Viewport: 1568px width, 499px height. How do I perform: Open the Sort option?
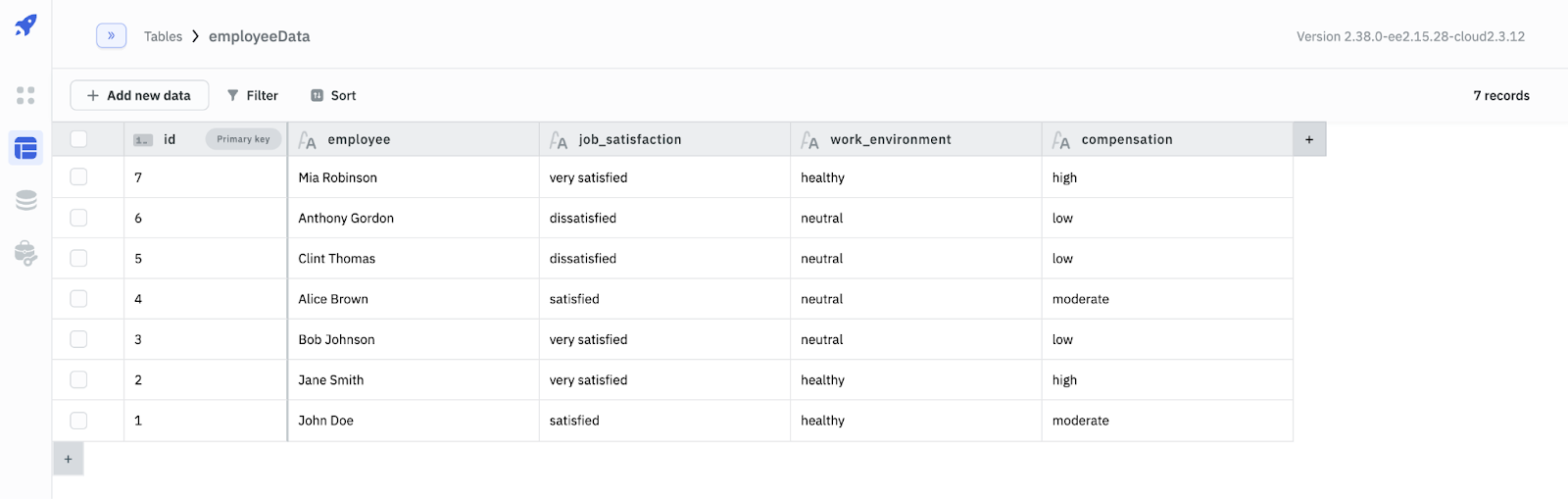tap(333, 95)
